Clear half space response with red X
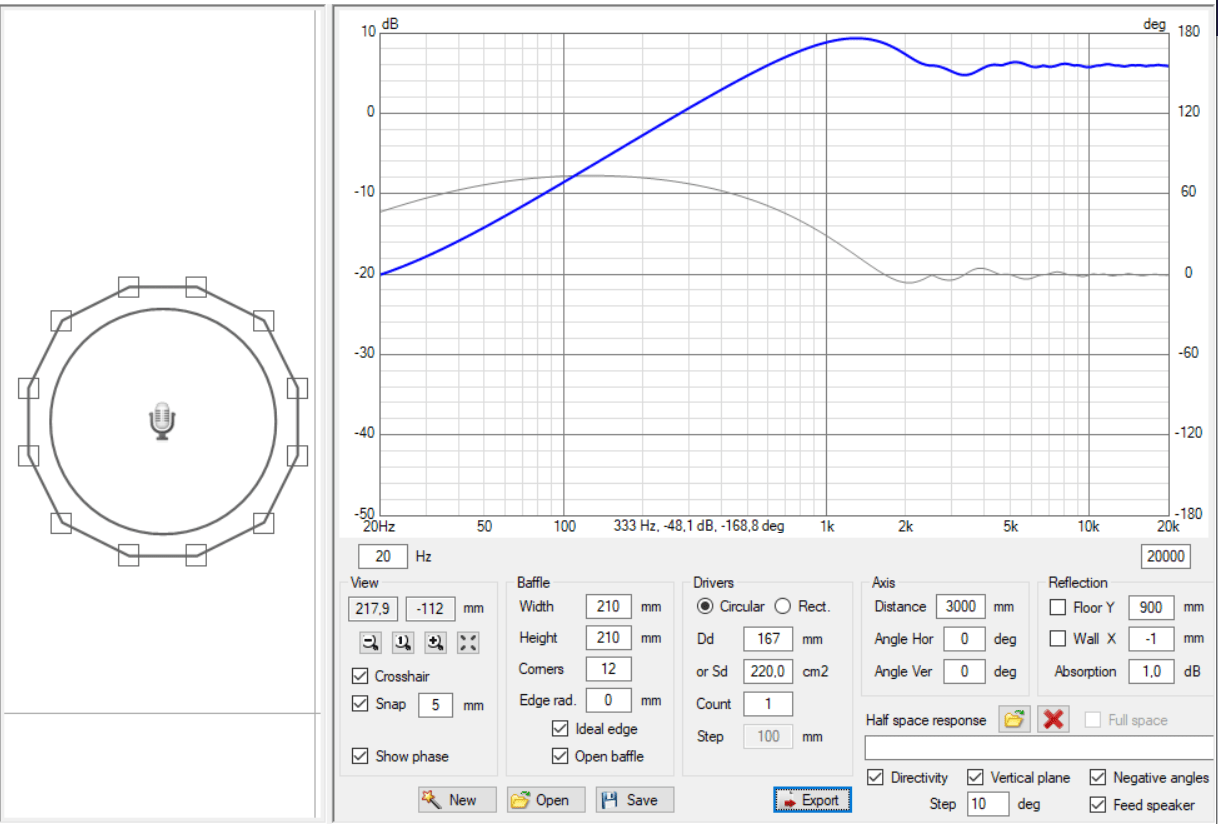 pos(1052,719)
